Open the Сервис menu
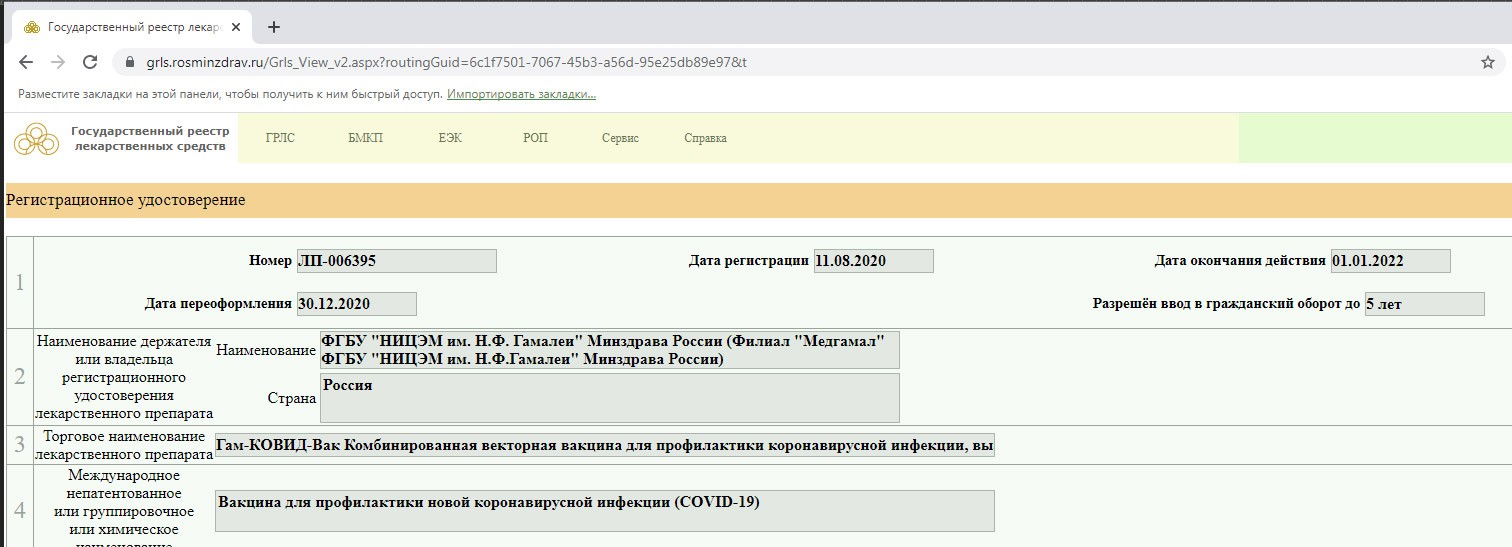The image size is (1512, 547). click(620, 138)
